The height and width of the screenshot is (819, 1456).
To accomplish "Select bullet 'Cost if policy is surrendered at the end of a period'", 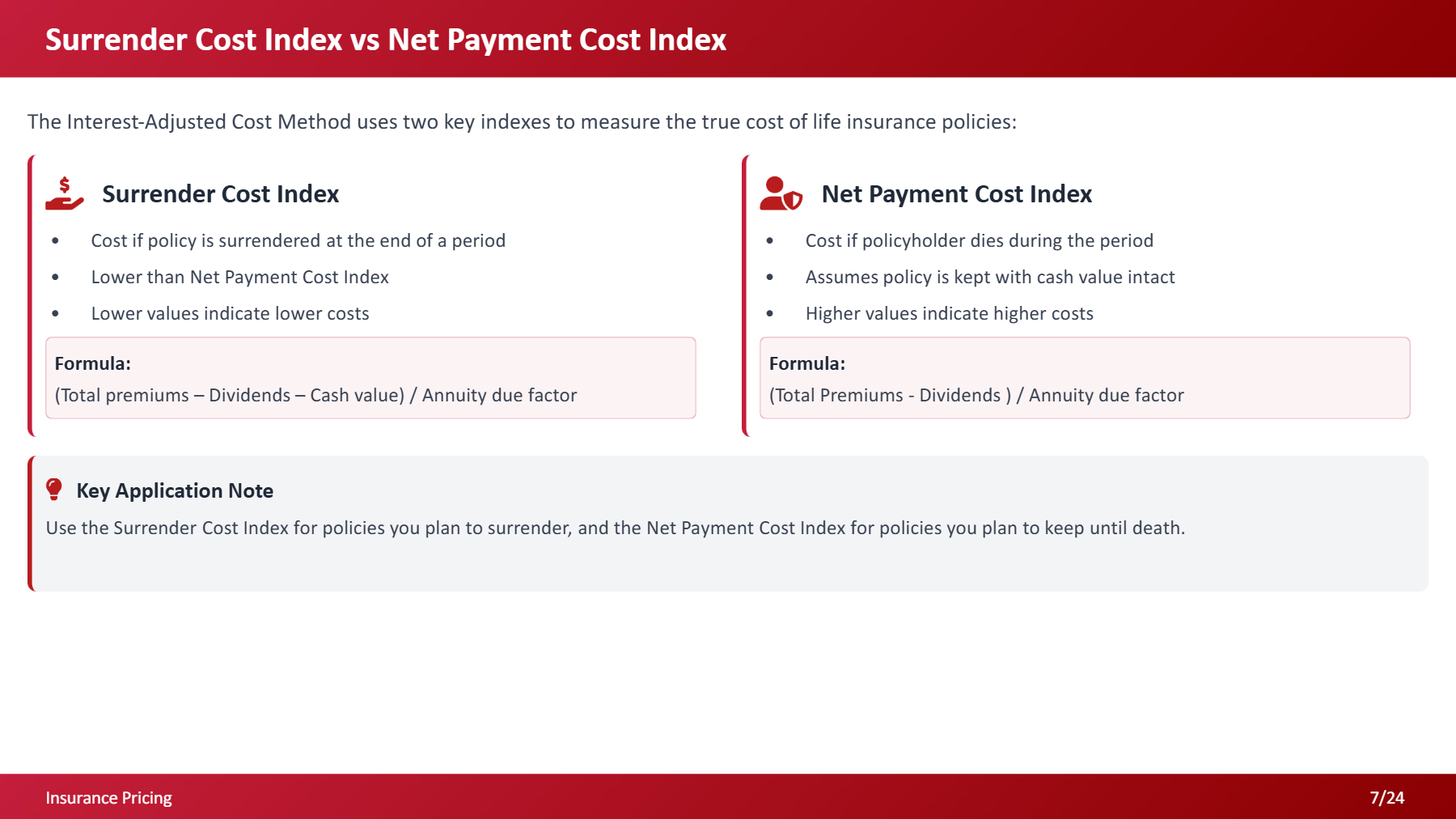I will coord(298,240).
